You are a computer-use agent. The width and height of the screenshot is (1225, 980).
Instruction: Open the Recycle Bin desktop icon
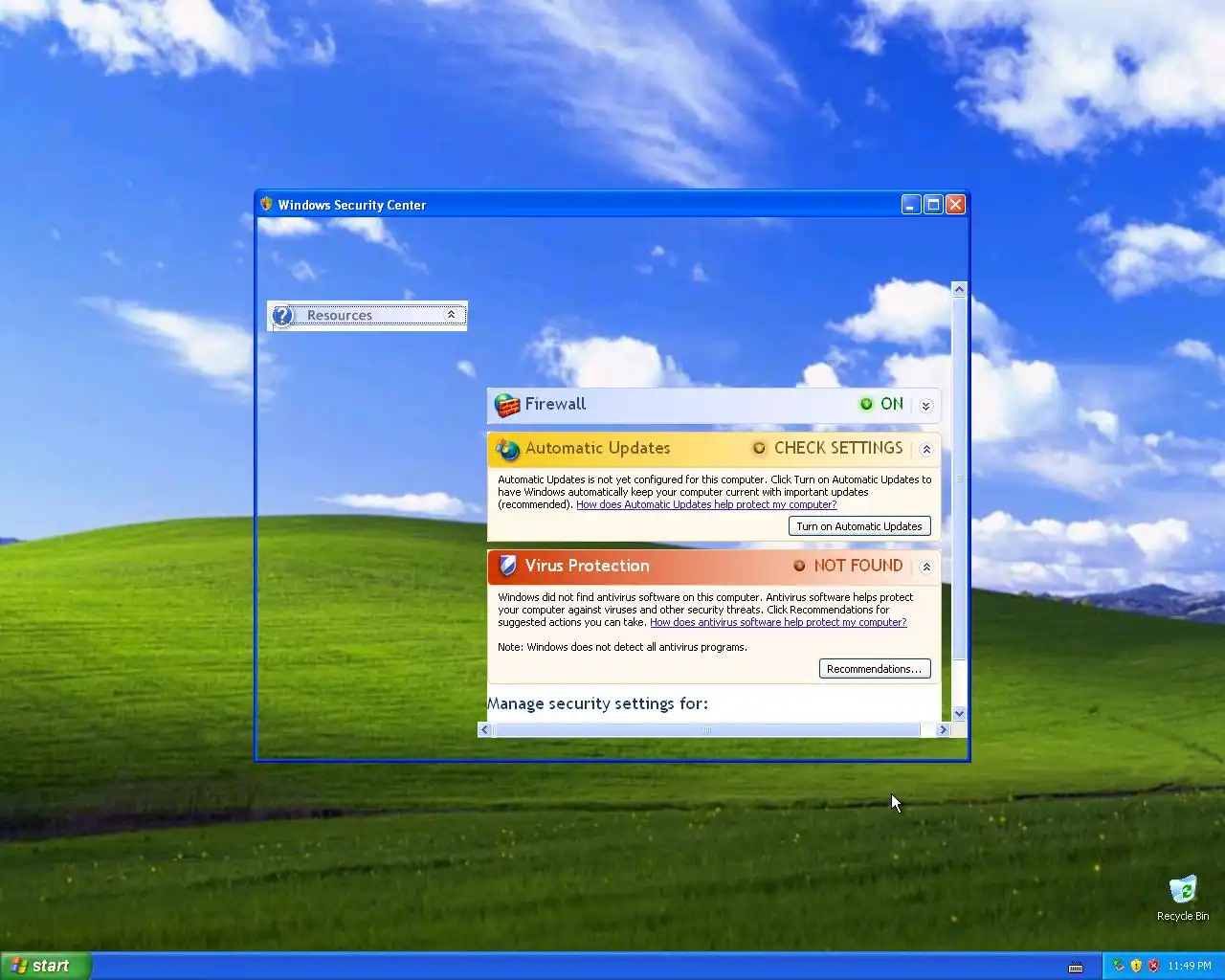click(1183, 898)
